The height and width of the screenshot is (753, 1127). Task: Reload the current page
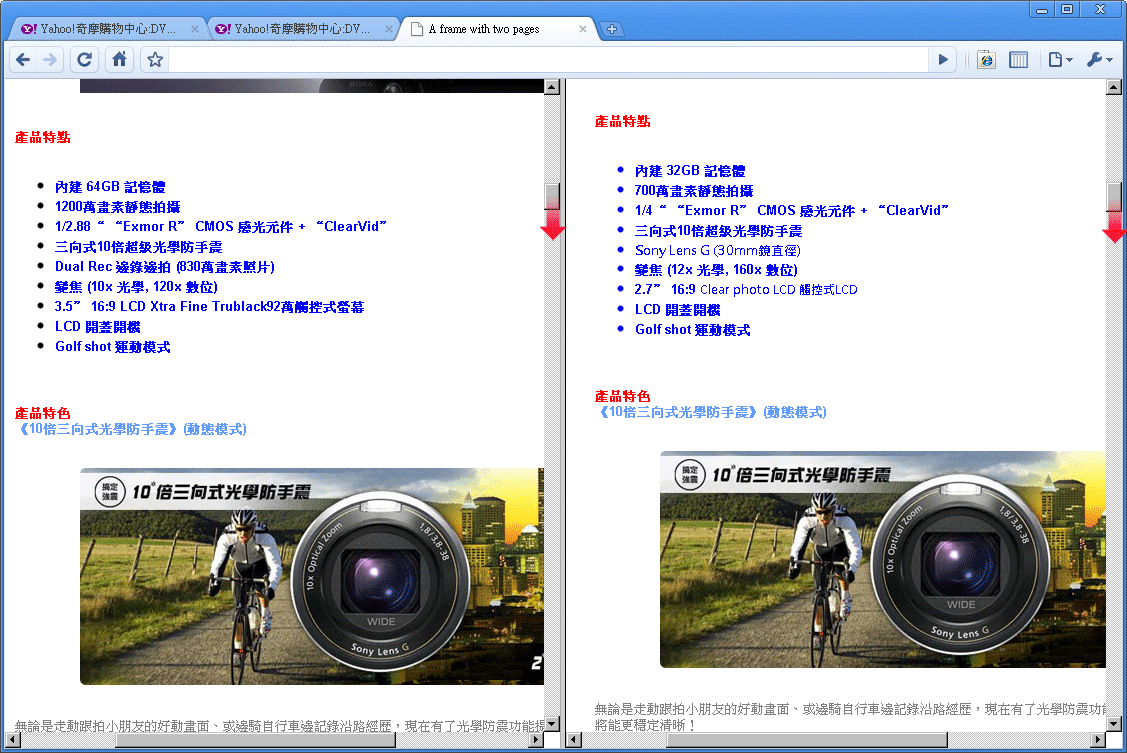tap(84, 60)
